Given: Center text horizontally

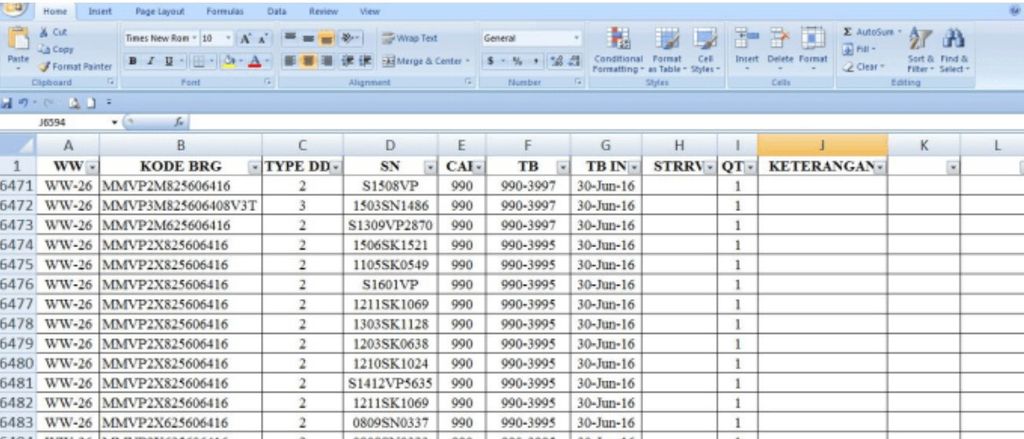Looking at the screenshot, I should pyautogui.click(x=308, y=61).
